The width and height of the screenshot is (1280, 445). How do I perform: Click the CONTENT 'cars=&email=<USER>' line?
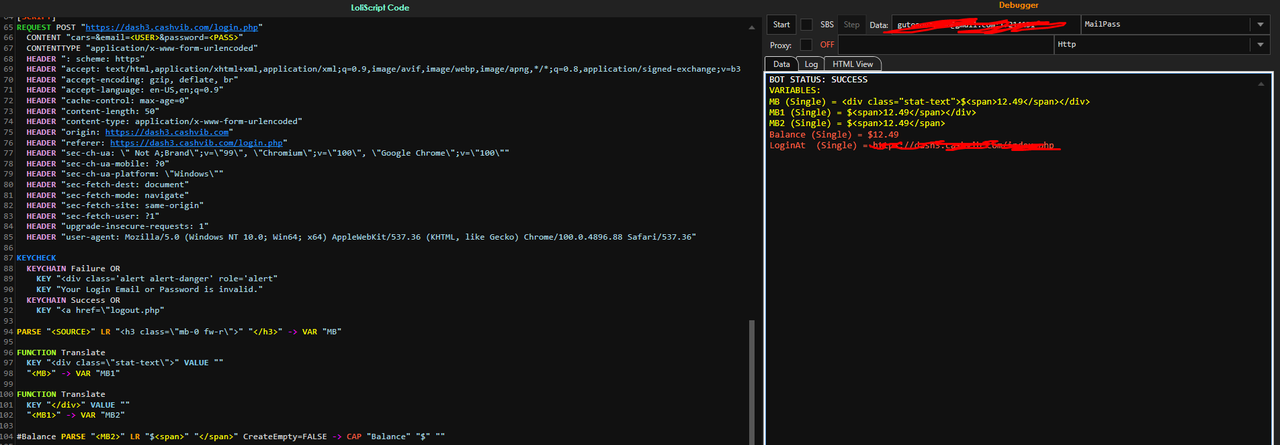tap(134, 37)
